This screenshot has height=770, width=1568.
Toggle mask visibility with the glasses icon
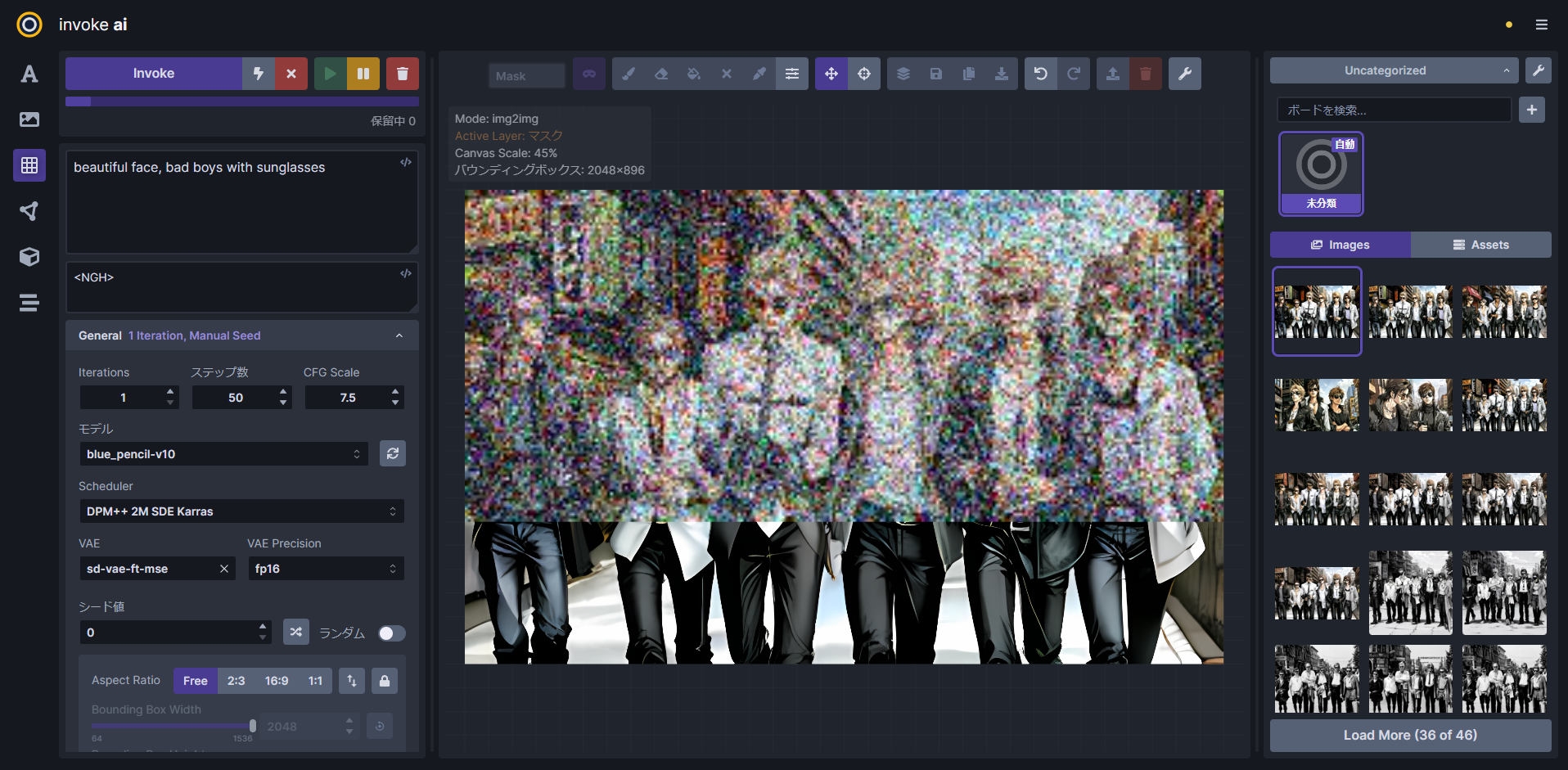tap(588, 74)
